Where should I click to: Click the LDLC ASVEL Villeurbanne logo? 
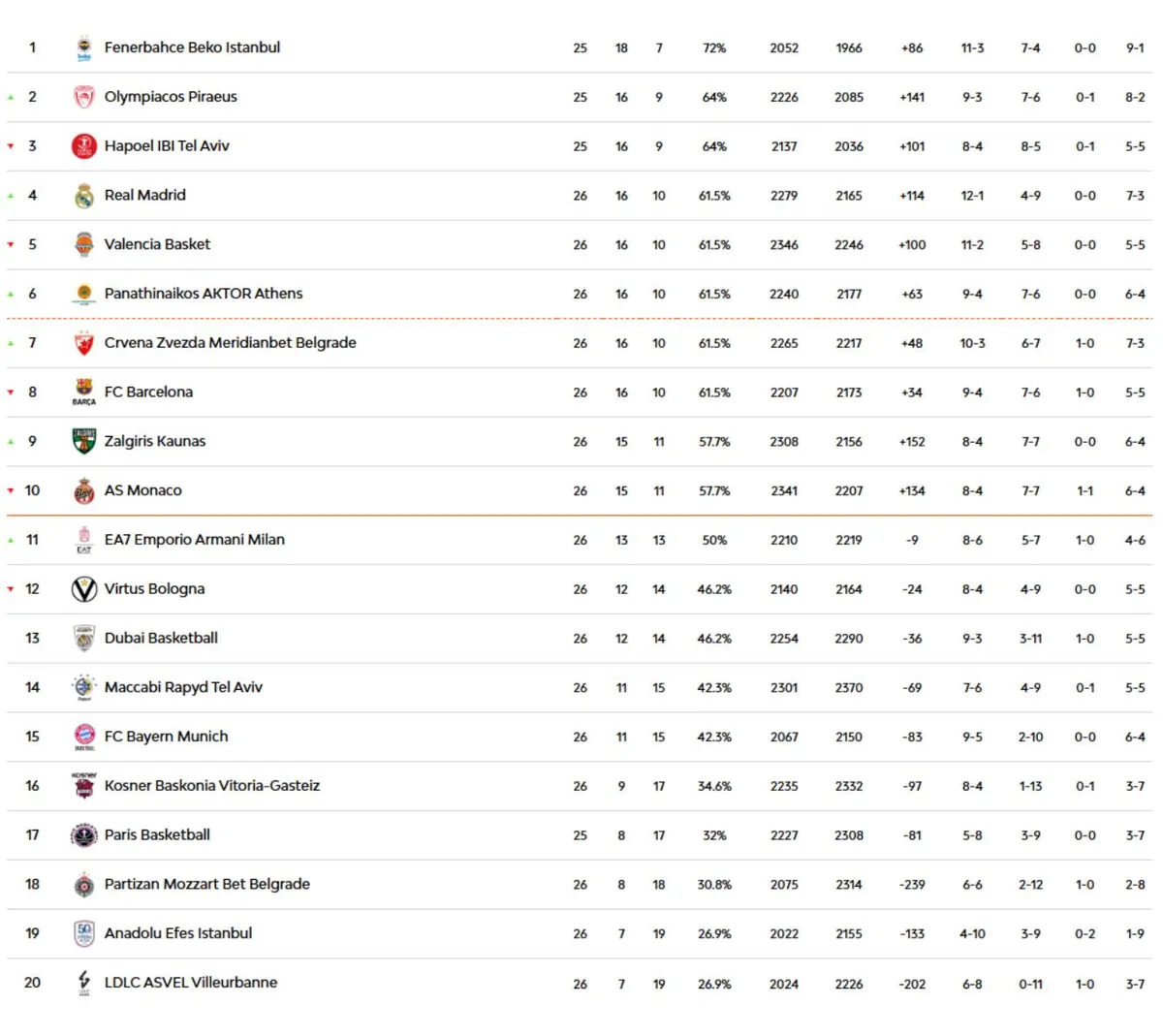[x=84, y=983]
